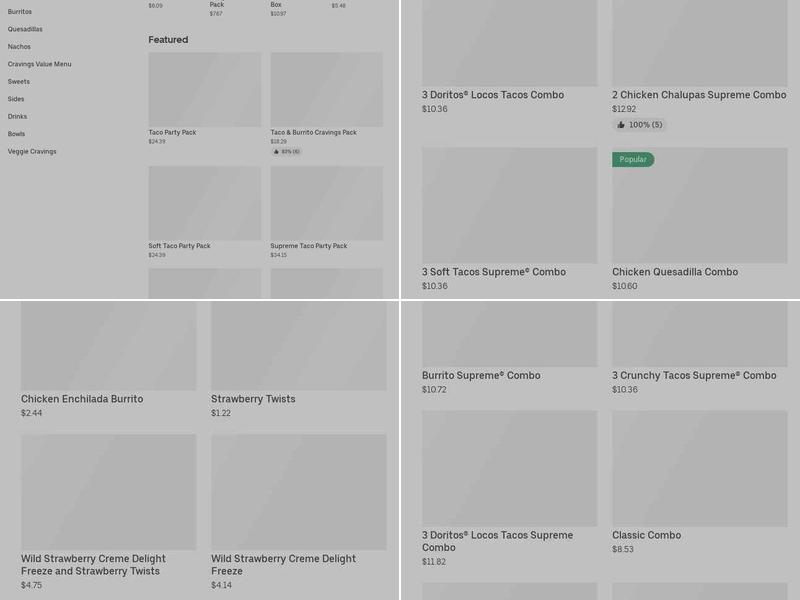Select the Drinks category

tap(17, 117)
